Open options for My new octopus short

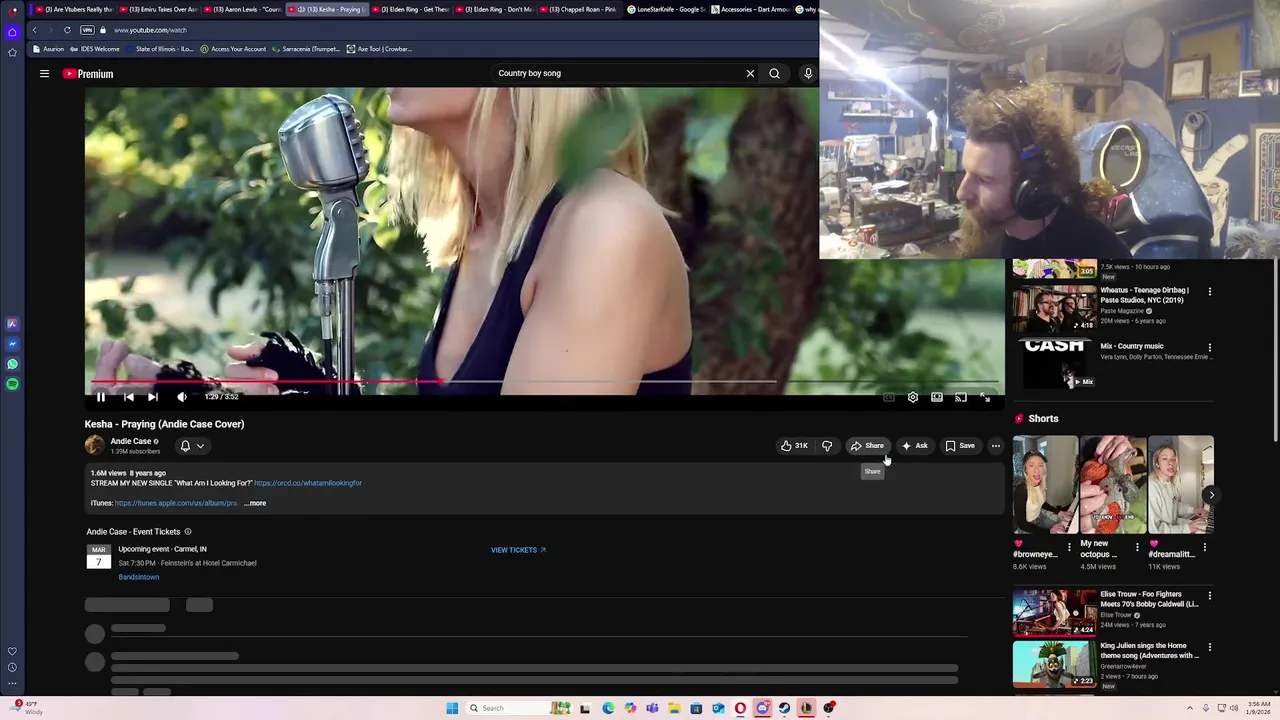point(1137,547)
